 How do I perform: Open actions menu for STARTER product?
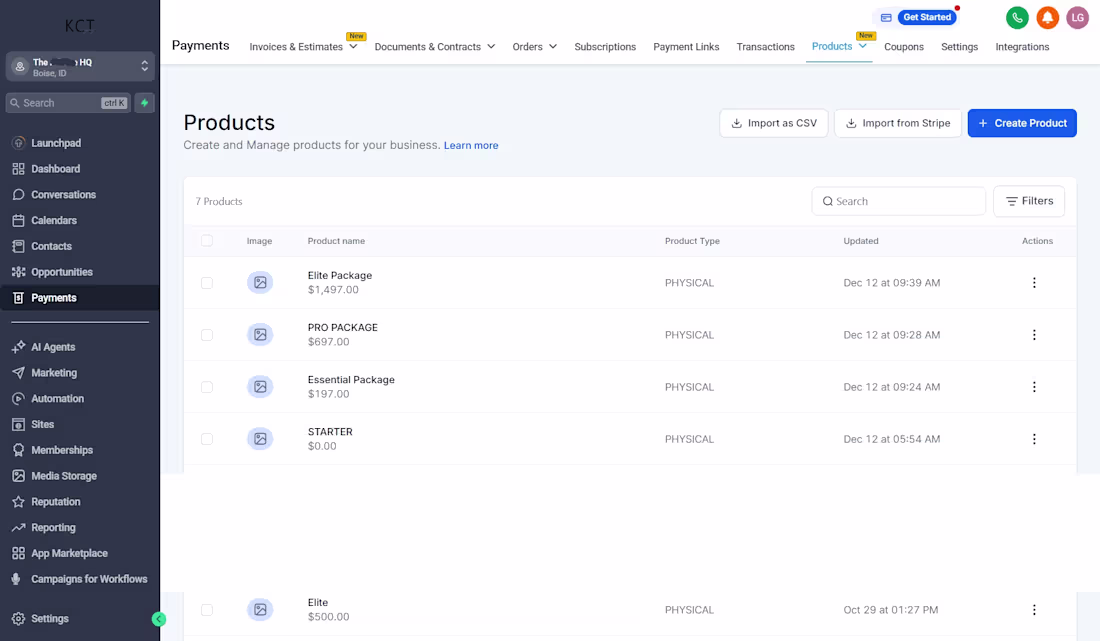click(1034, 439)
